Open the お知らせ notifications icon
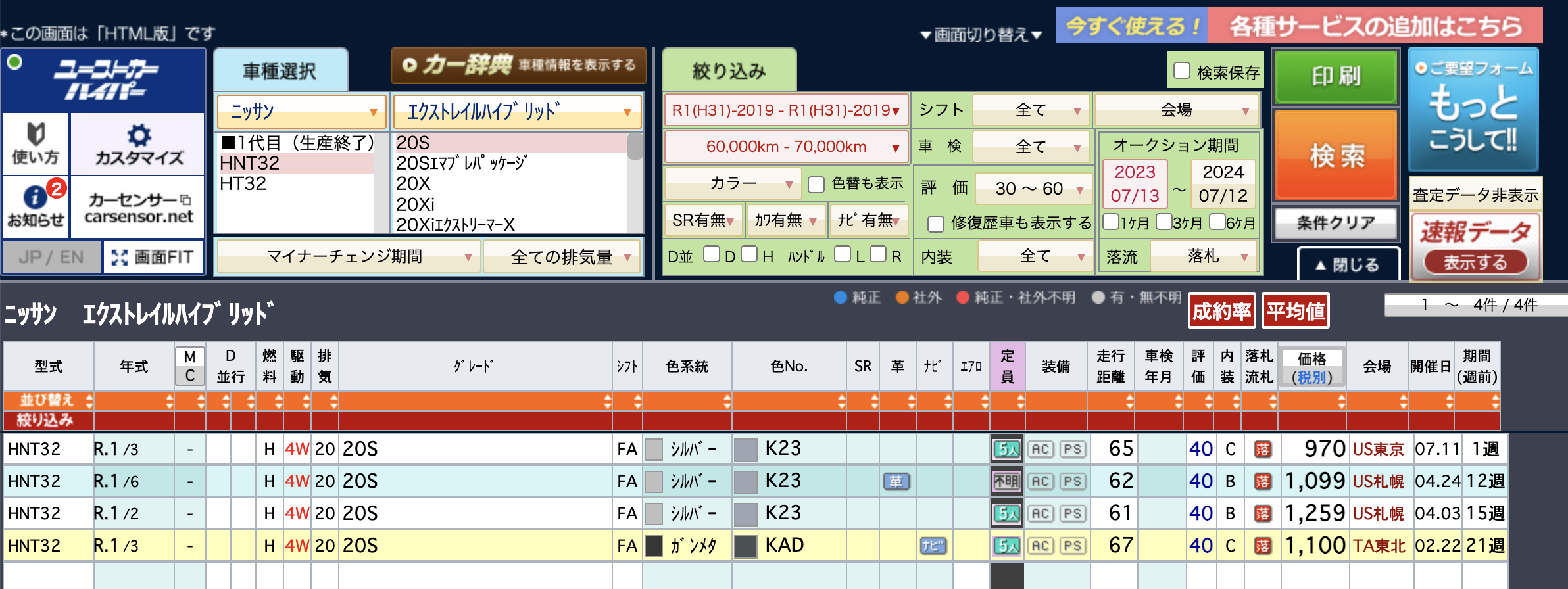The image size is (1568, 589). pyautogui.click(x=36, y=206)
